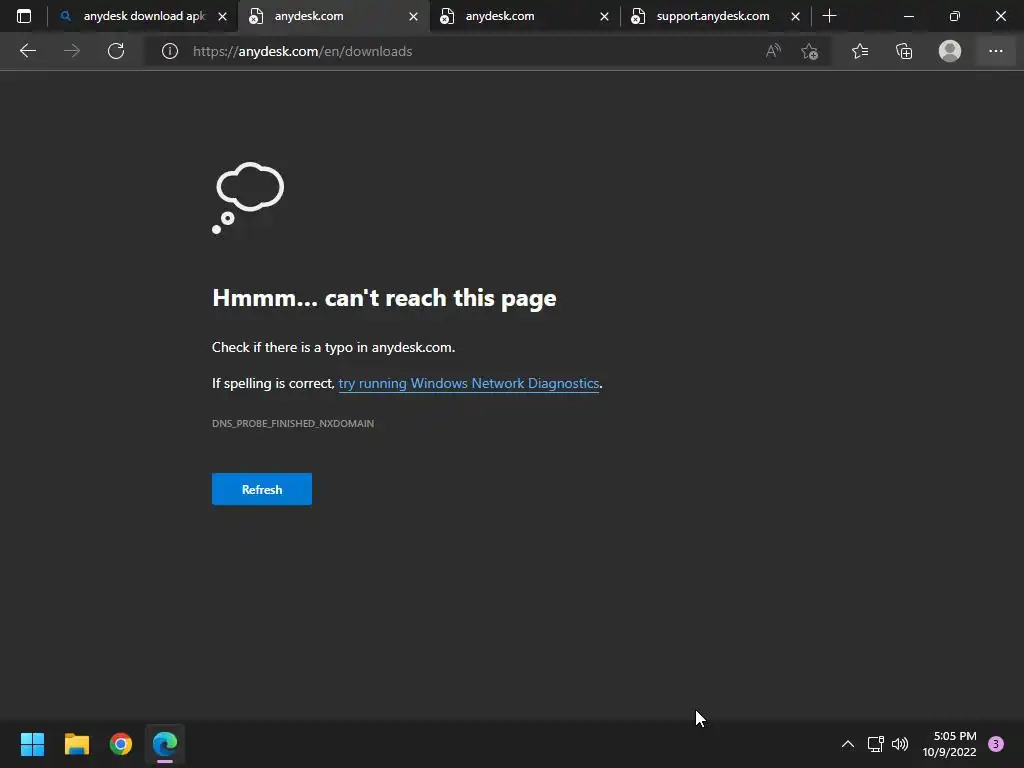This screenshot has height=768, width=1024.
Task: Click the 'Check if there is a typo' text
Action: (x=334, y=347)
